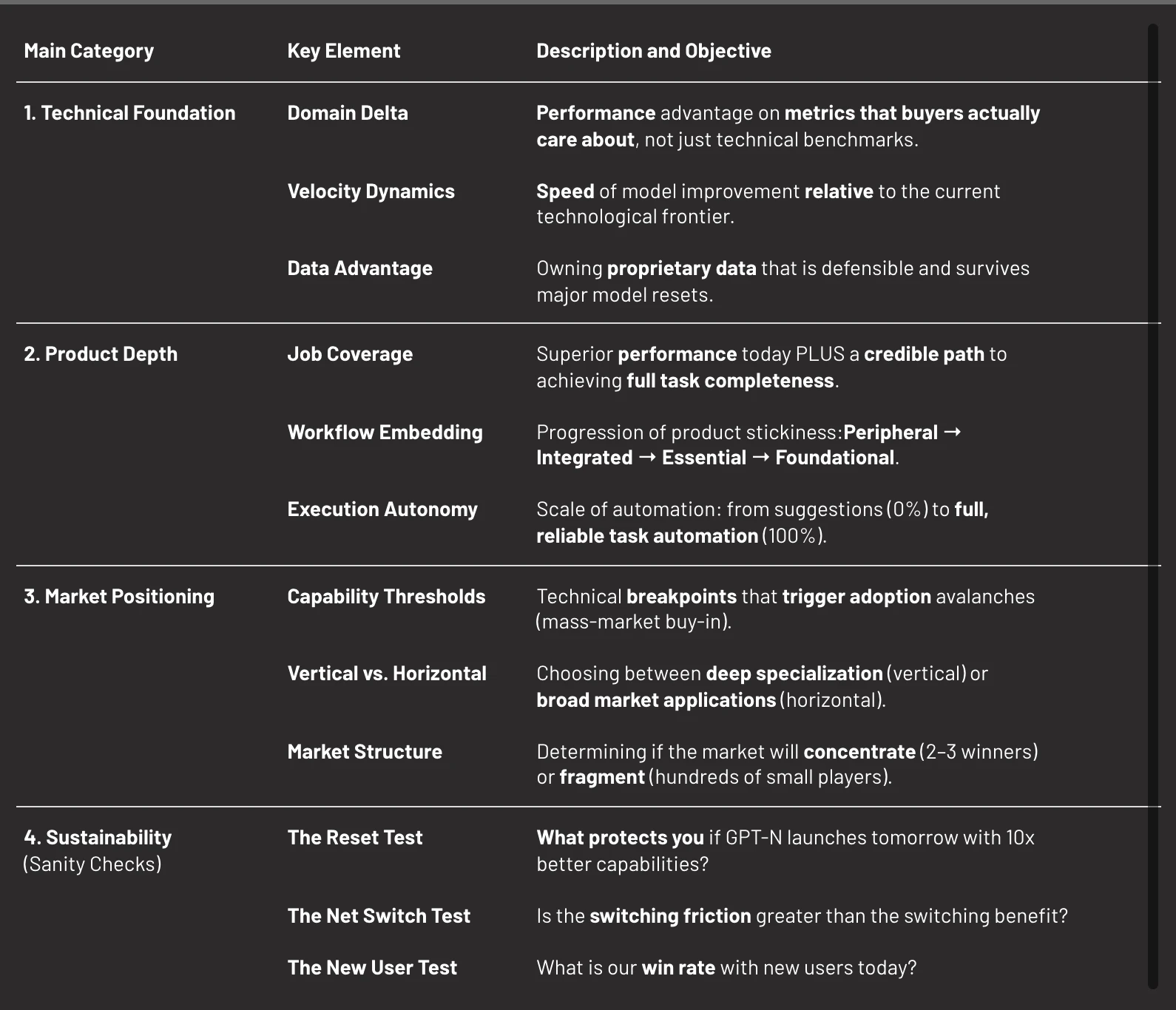Click the "The Reset Test" key element
Screen dimensions: 1176x1010
[355, 838]
